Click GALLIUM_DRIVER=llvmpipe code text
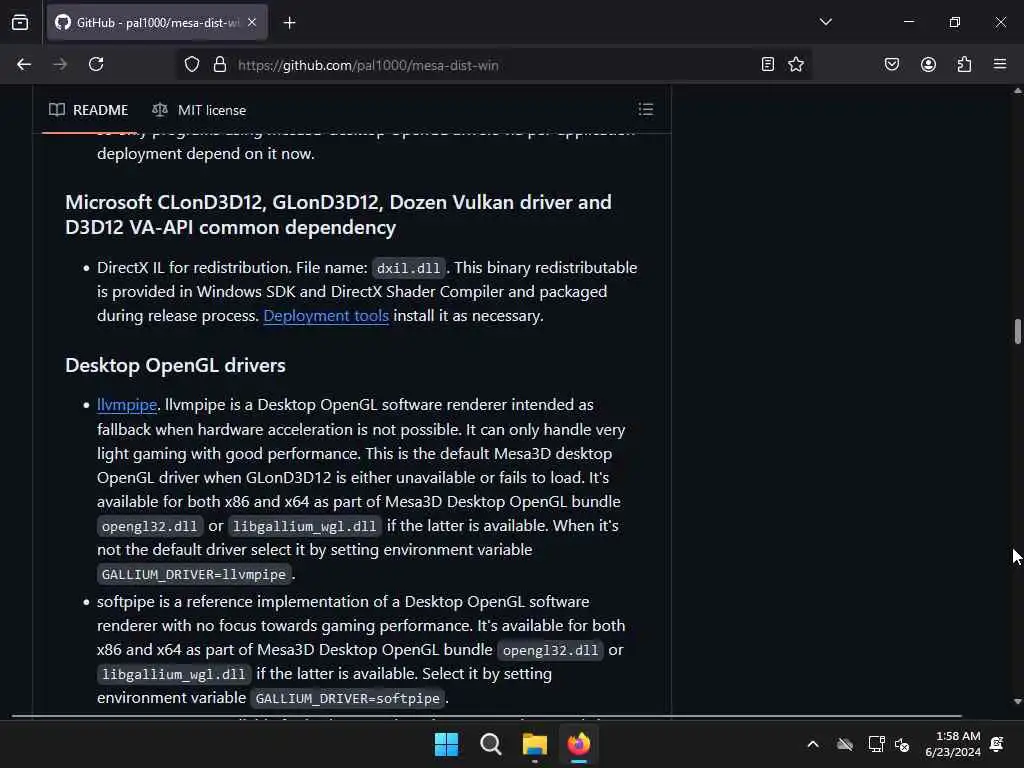The height and width of the screenshot is (768, 1024). click(194, 575)
